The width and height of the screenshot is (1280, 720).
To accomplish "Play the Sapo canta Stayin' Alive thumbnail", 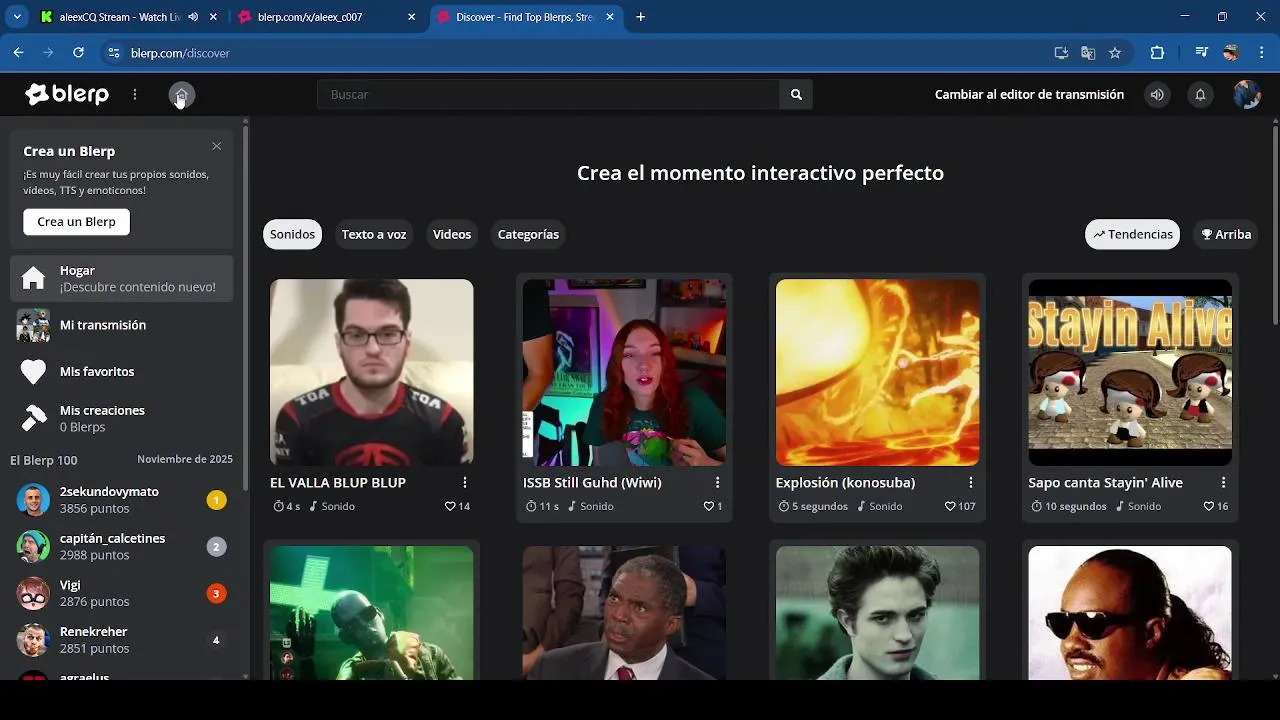I will click(x=1130, y=372).
